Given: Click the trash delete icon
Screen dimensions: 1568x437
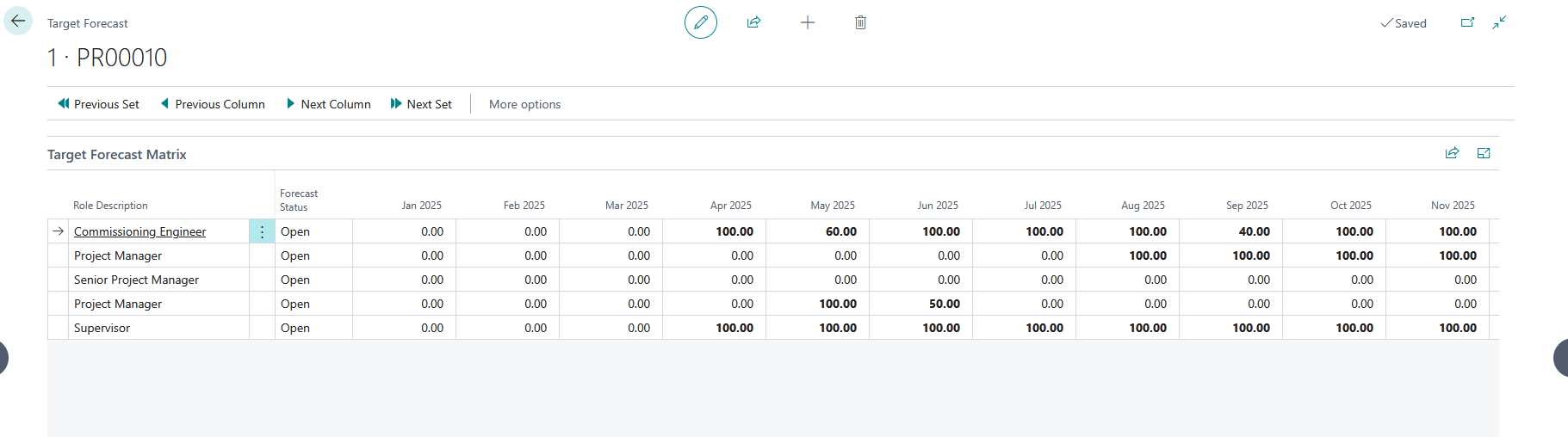Looking at the screenshot, I should [860, 22].
